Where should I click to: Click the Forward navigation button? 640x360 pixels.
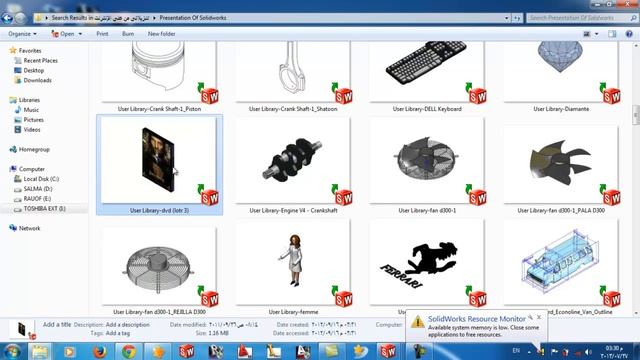20,18
